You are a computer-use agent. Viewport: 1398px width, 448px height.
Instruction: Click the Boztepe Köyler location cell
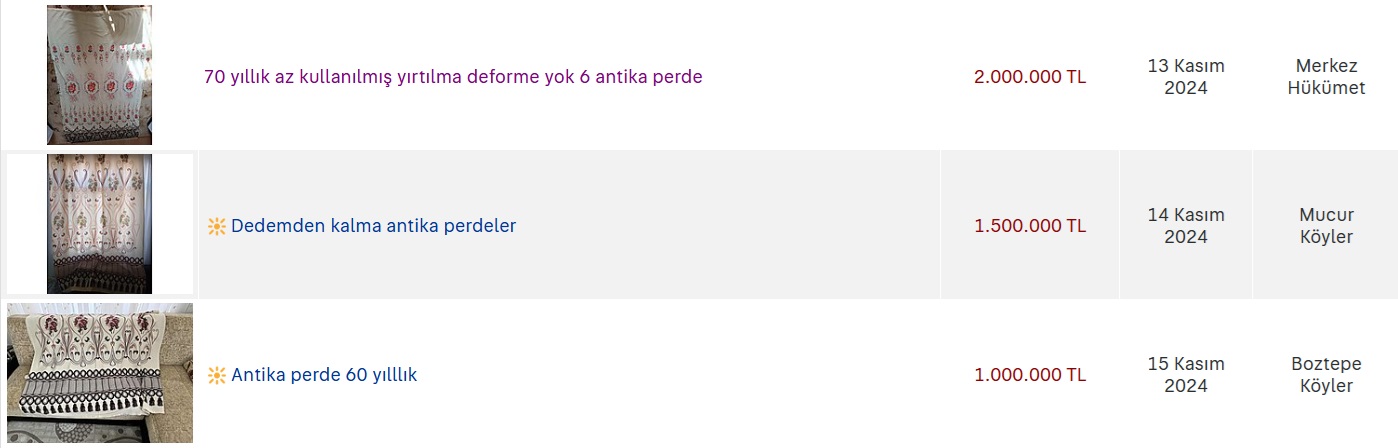(1326, 374)
